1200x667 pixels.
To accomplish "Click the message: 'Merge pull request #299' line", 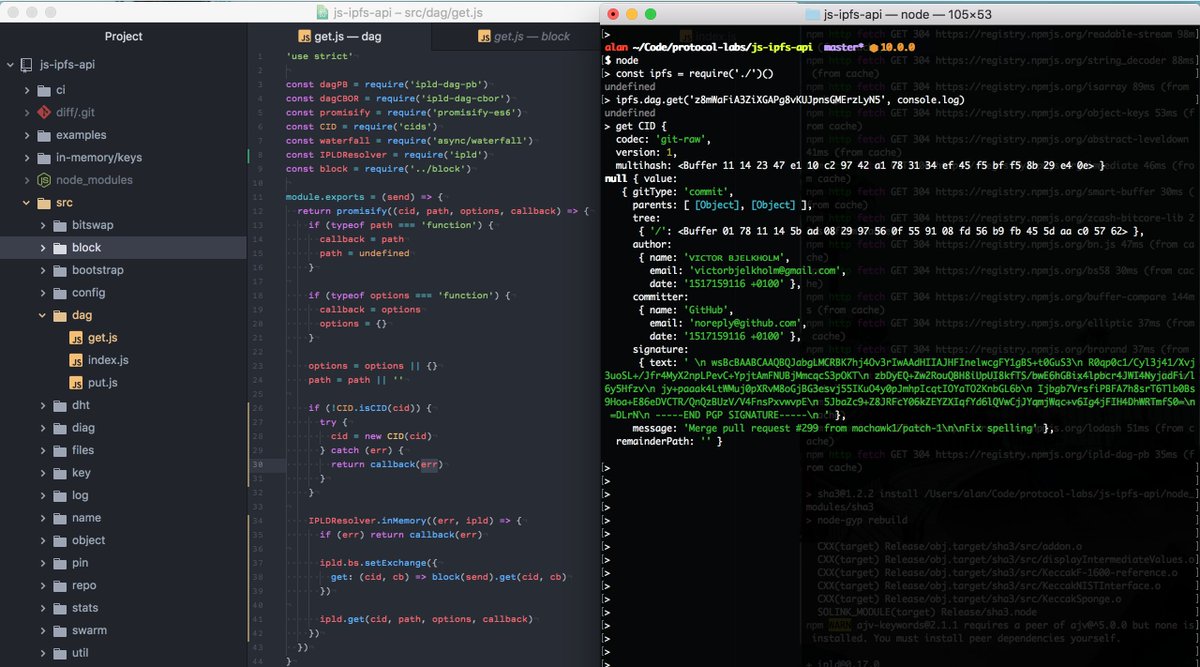I will click(x=843, y=428).
